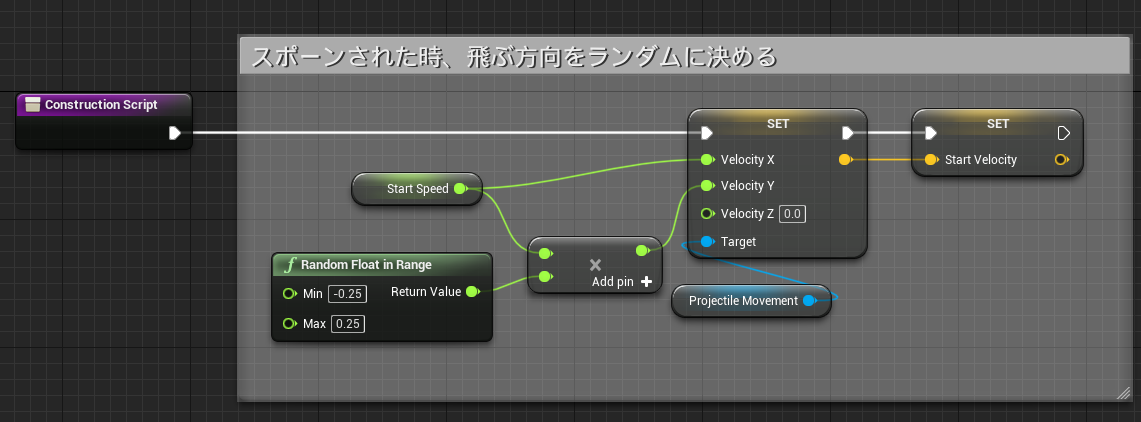Click the Max input pin
The height and width of the screenshot is (422, 1141).
click(290, 324)
